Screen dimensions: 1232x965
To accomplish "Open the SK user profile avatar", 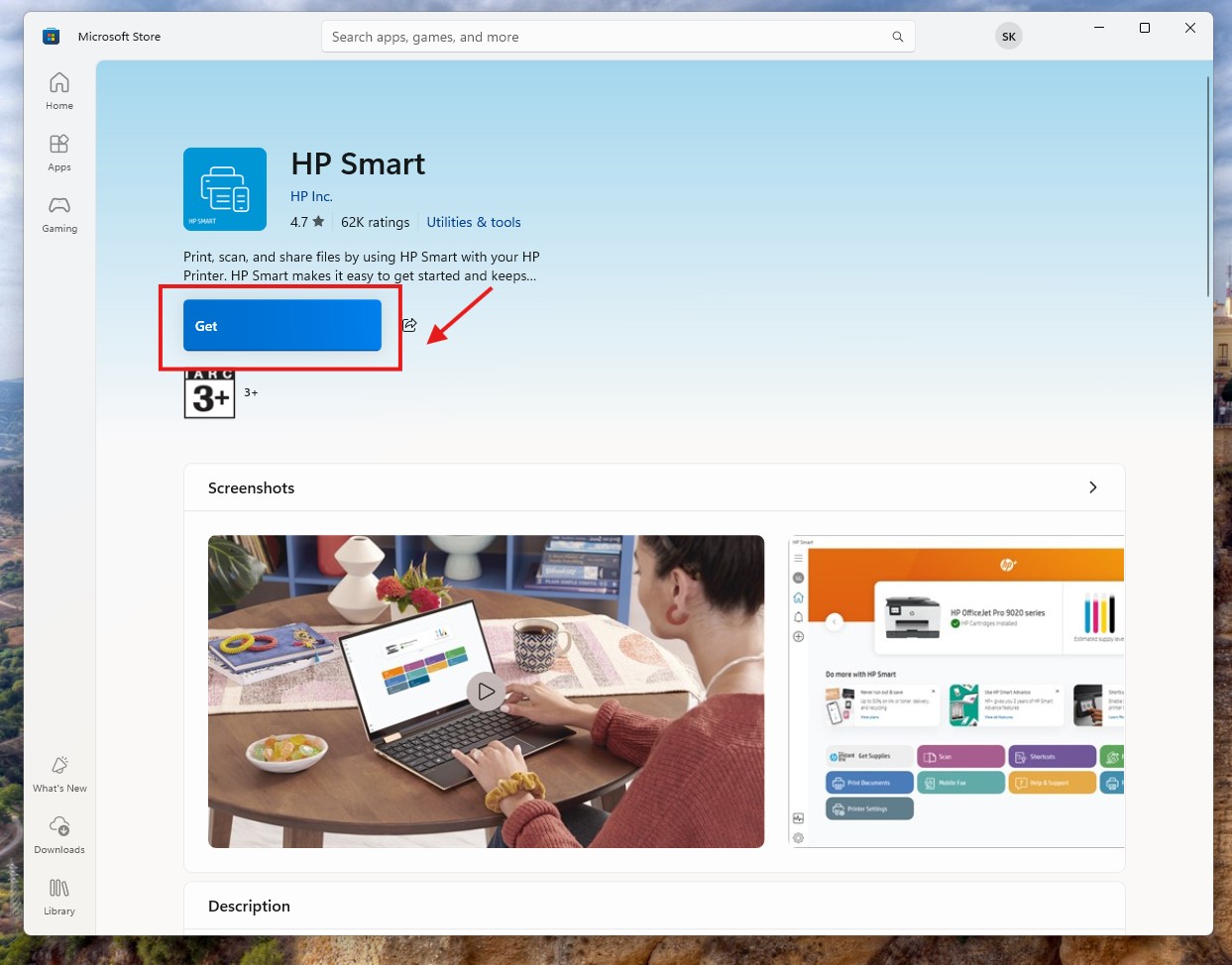I will coord(1008,37).
